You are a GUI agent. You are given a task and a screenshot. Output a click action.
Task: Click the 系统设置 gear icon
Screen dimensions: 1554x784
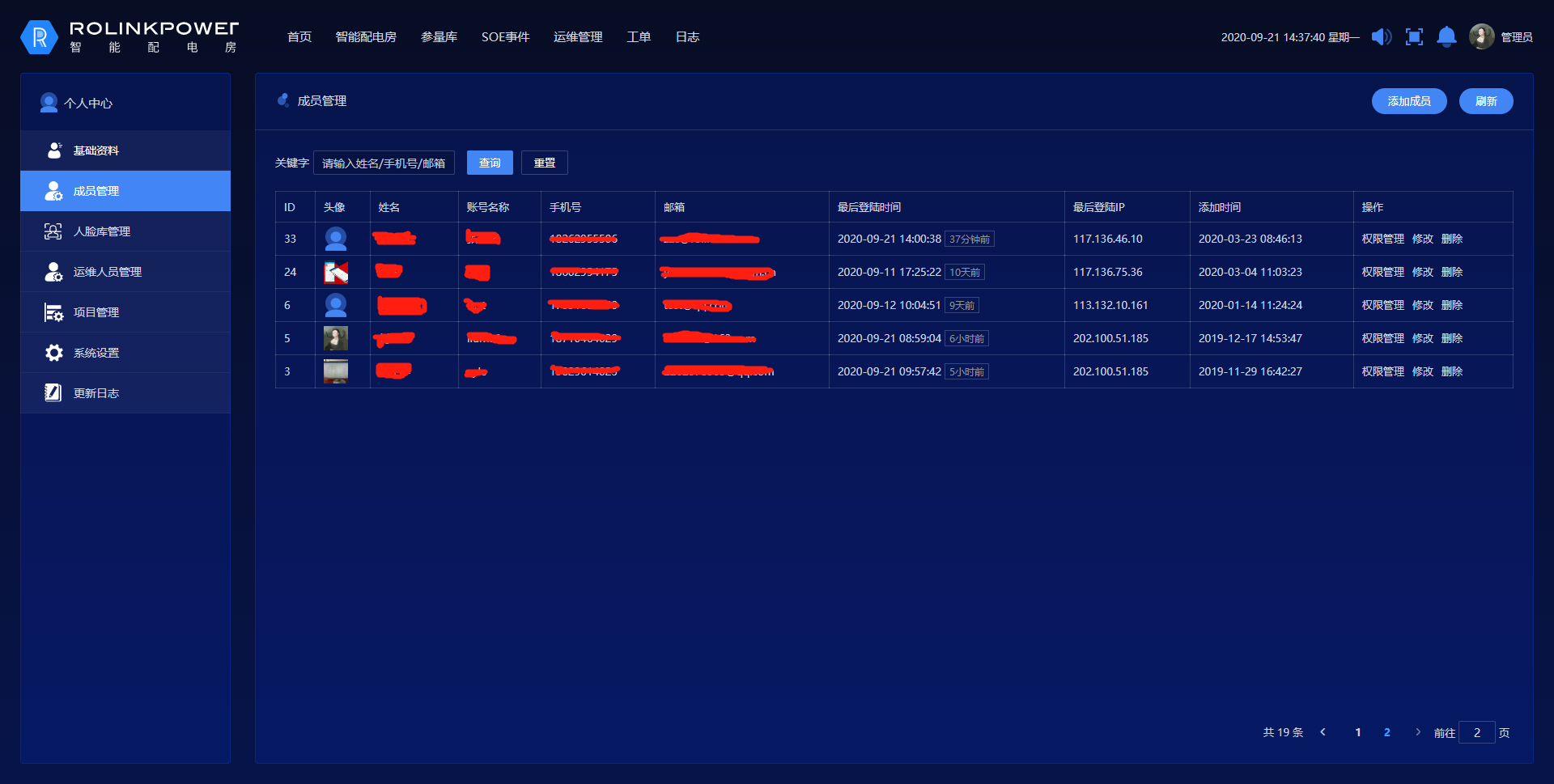[54, 353]
